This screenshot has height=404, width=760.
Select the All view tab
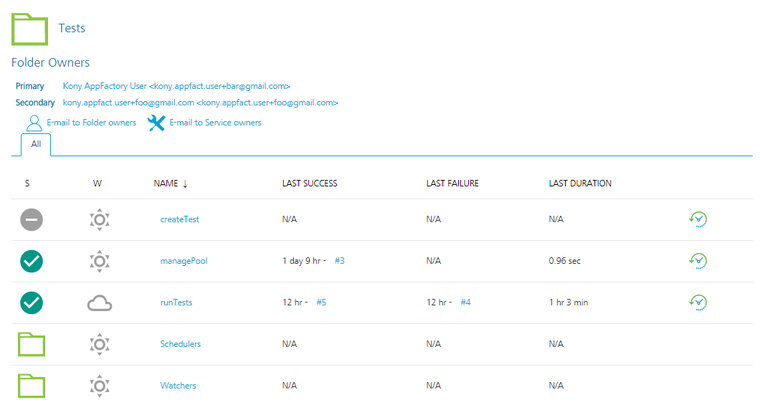(36, 144)
